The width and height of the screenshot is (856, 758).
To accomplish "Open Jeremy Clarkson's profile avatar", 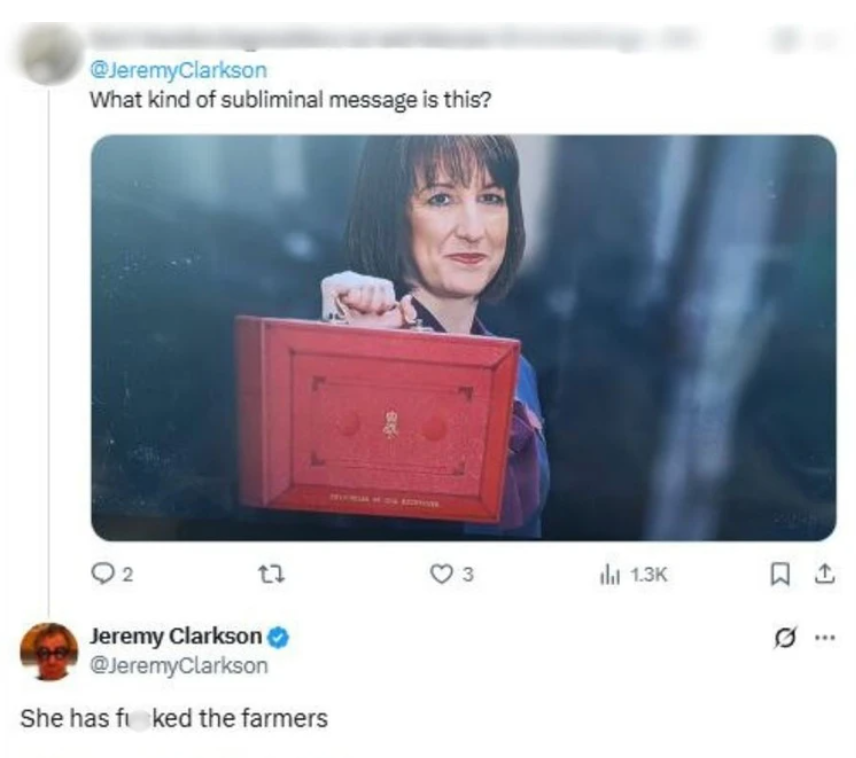I will tap(49, 652).
